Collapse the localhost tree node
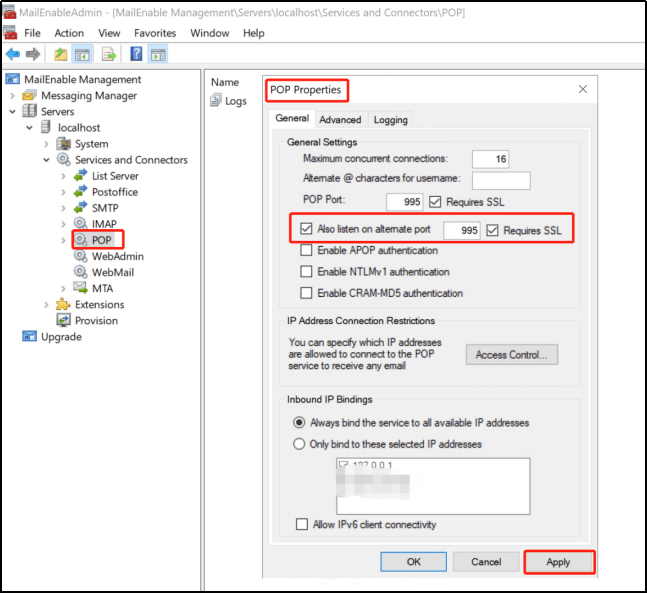The image size is (647, 593). (29, 128)
